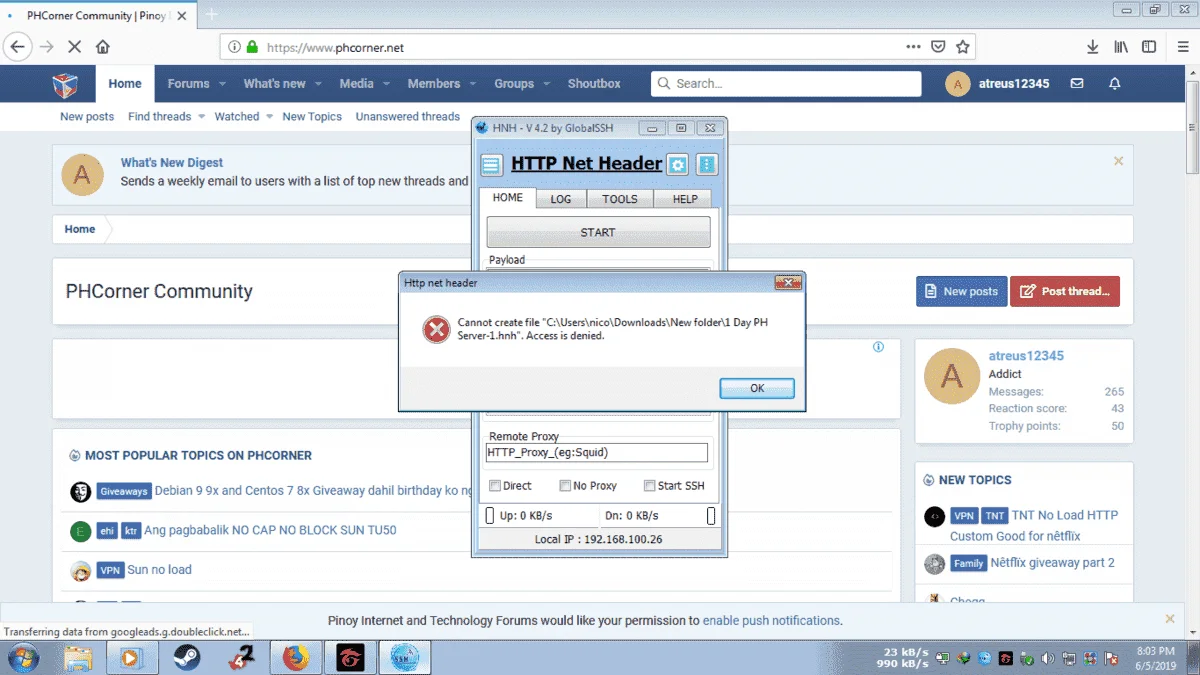1200x675 pixels.
Task: Click the ad info icon
Action: pos(878,347)
